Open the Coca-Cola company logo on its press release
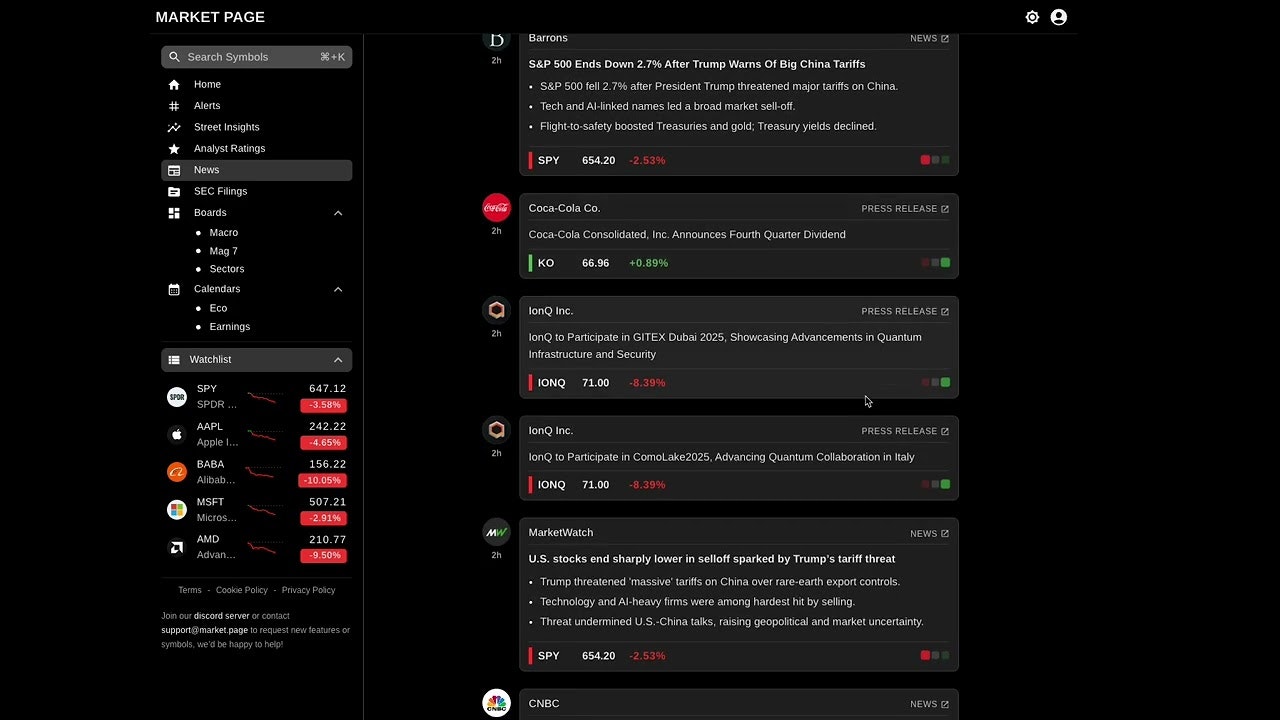This screenshot has height=720, width=1280. tap(497, 207)
